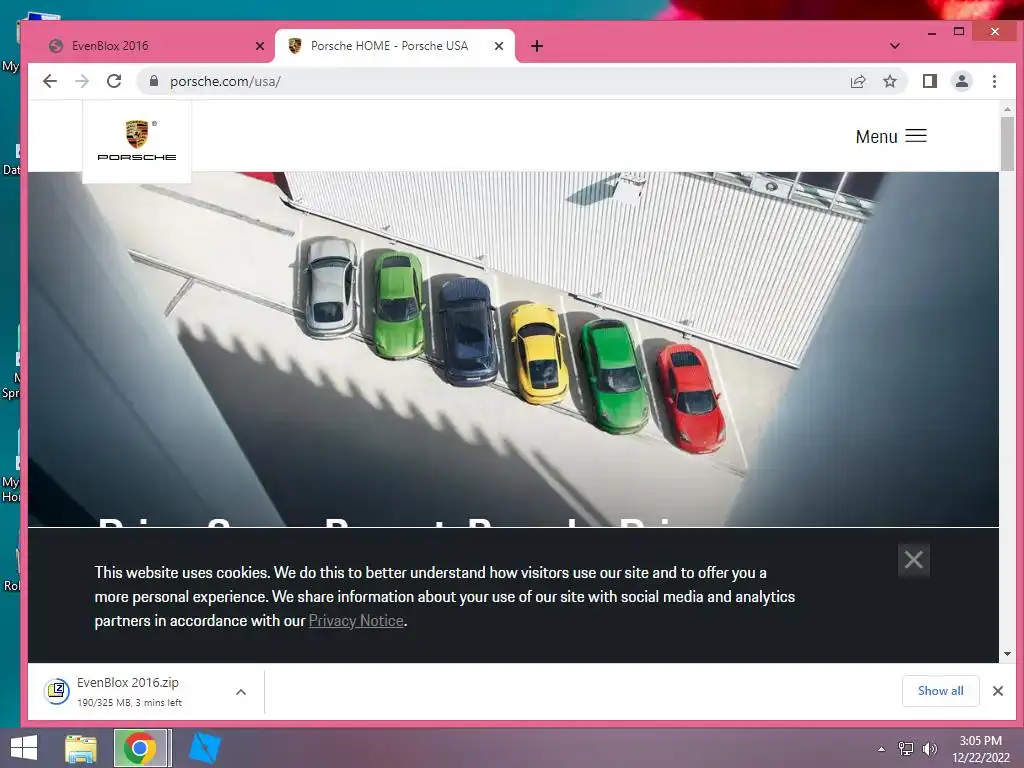
Task: Open the blue Roblox Studio taskbar icon
Action: point(205,748)
